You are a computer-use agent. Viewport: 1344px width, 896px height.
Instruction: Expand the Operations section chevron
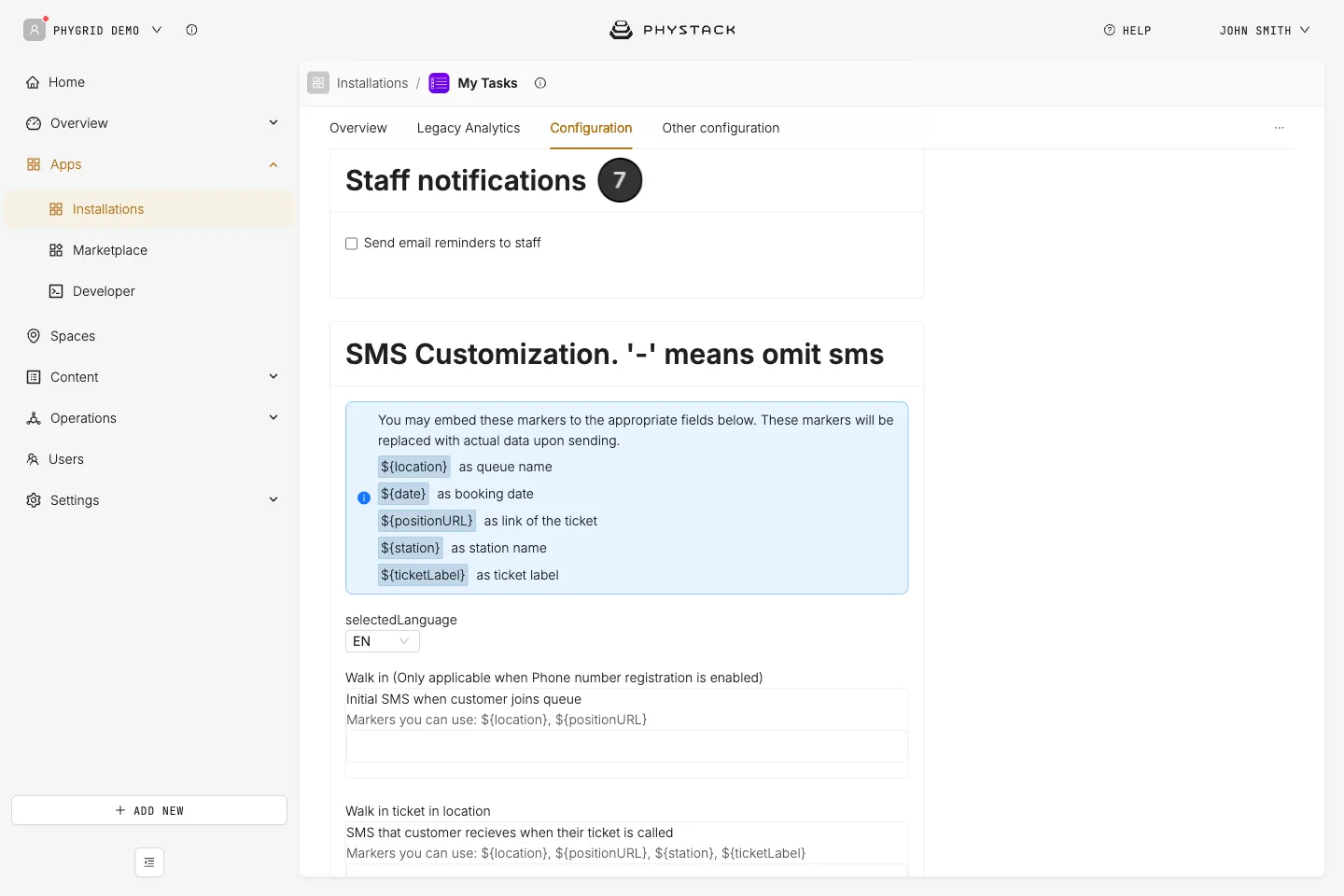(x=273, y=417)
